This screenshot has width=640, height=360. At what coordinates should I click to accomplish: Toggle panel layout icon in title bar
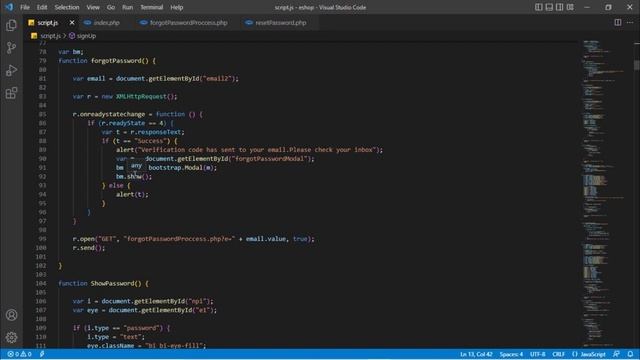549,7
